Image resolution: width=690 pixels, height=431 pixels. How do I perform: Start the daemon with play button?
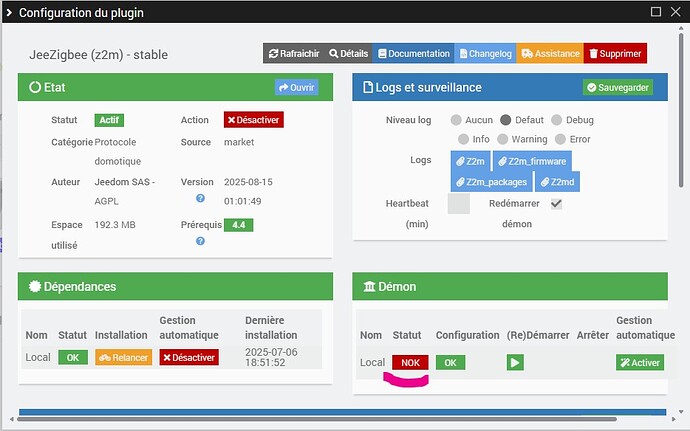click(515, 363)
